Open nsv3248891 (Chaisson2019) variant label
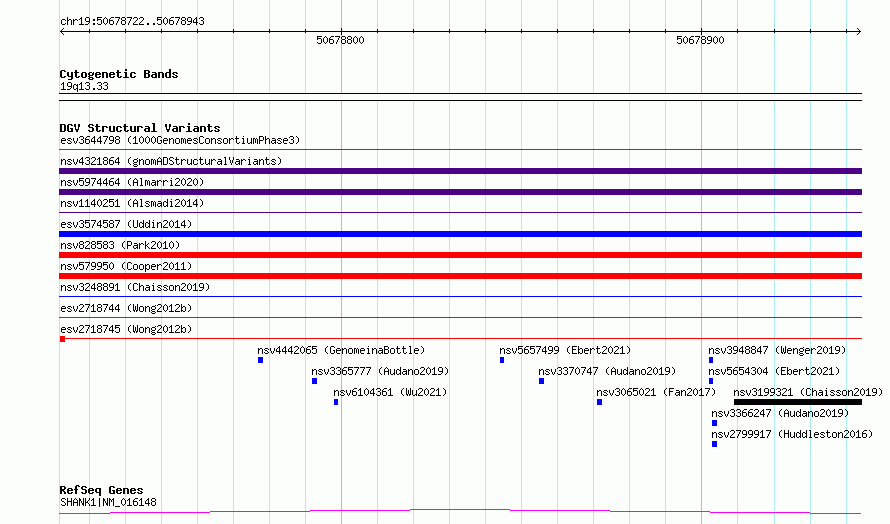This screenshot has height=524, width=890. 135,287
